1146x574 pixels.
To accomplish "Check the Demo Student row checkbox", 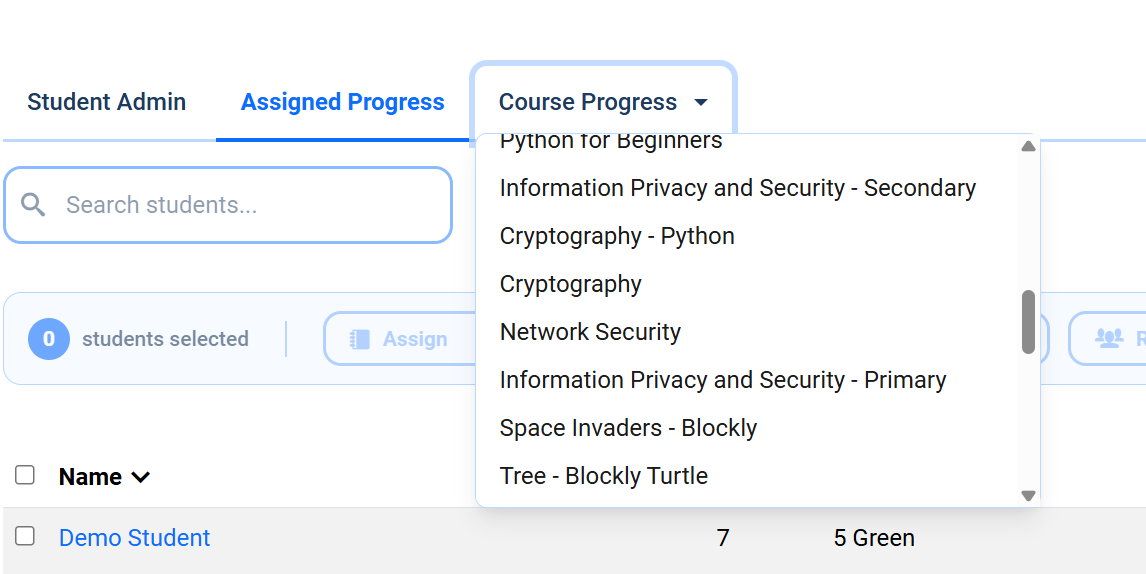I will (x=25, y=537).
